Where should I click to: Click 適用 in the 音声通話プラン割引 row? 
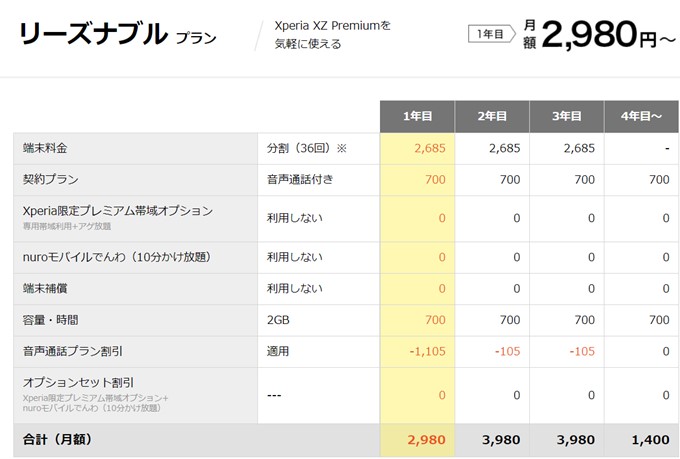(279, 351)
